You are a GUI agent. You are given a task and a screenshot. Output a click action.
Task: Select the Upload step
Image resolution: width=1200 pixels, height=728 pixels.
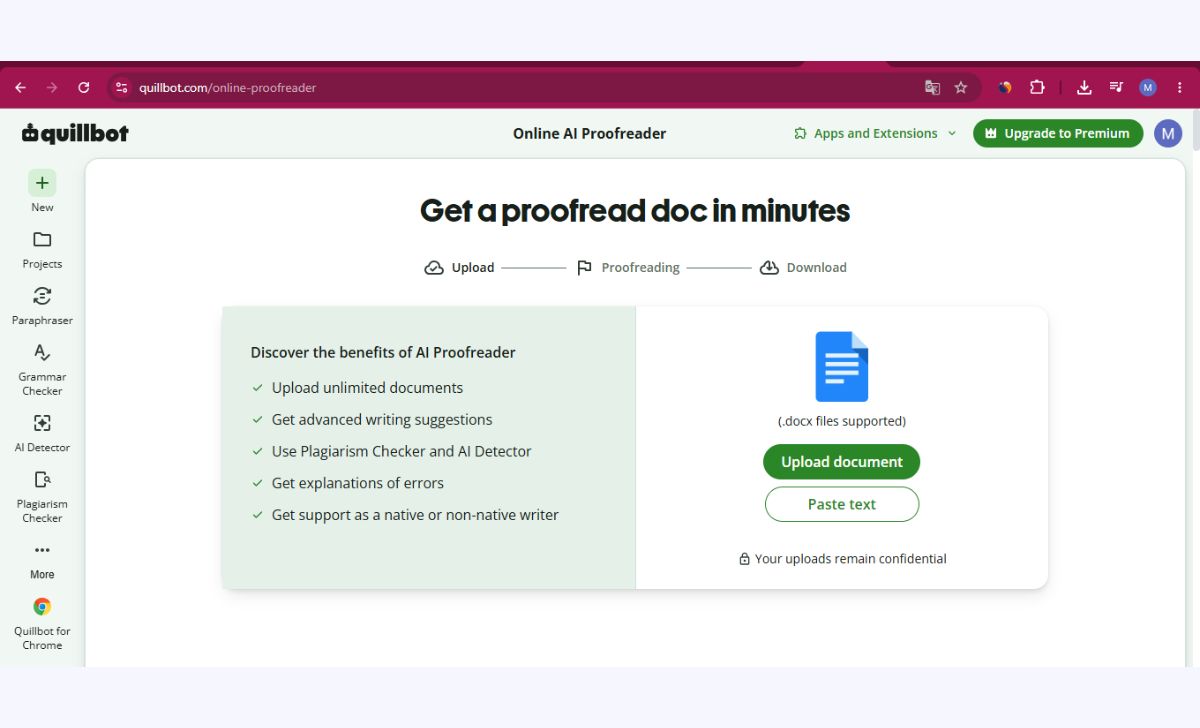pos(460,267)
